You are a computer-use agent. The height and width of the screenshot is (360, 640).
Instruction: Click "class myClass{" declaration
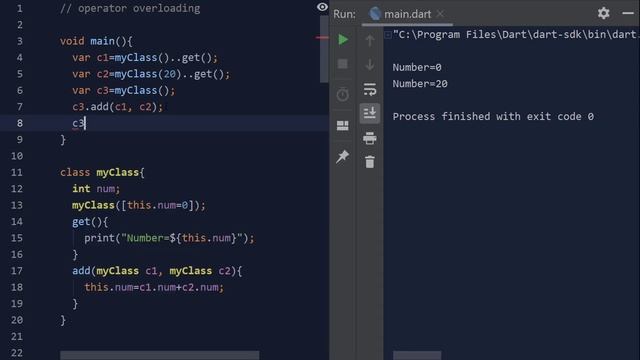click(x=102, y=173)
